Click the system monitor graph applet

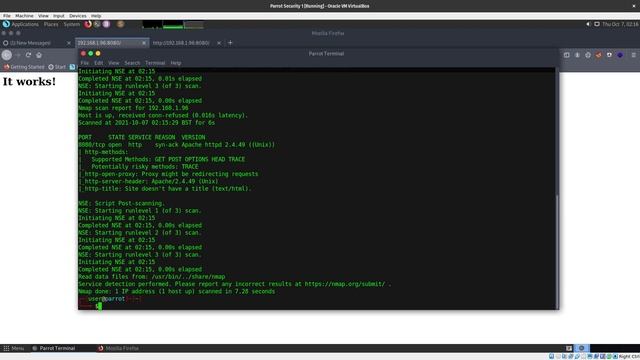click(173, 24)
